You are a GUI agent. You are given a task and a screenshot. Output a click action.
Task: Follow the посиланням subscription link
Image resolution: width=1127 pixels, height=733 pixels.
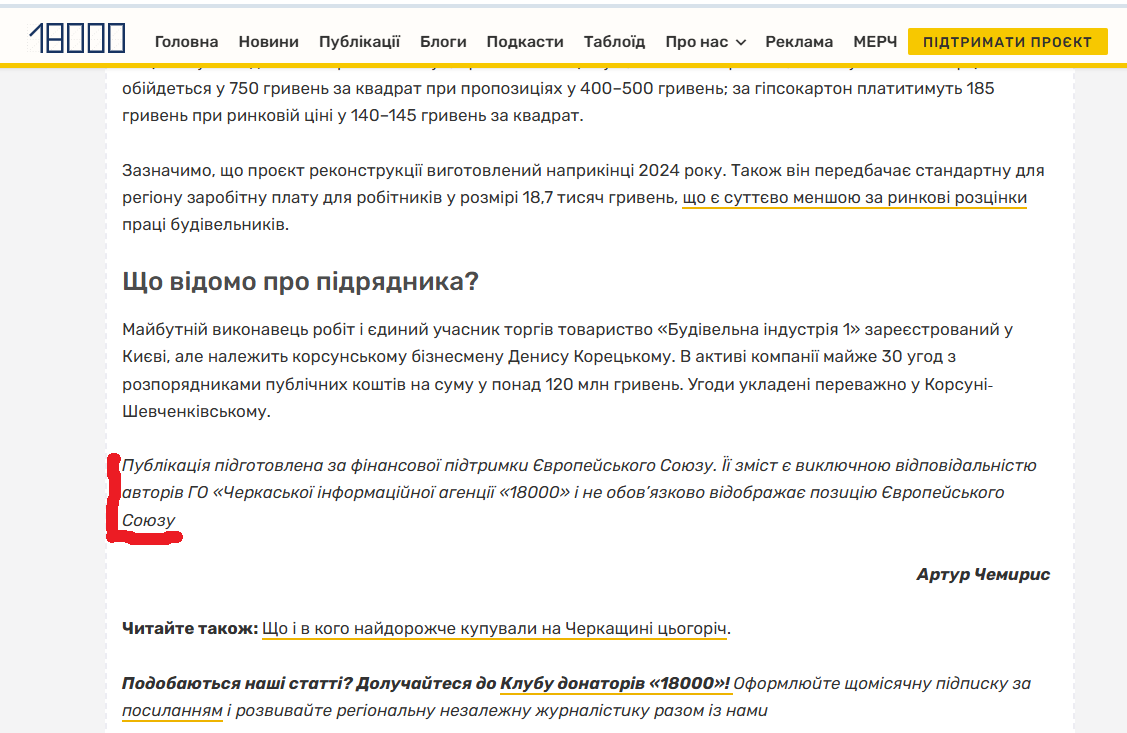(x=171, y=711)
